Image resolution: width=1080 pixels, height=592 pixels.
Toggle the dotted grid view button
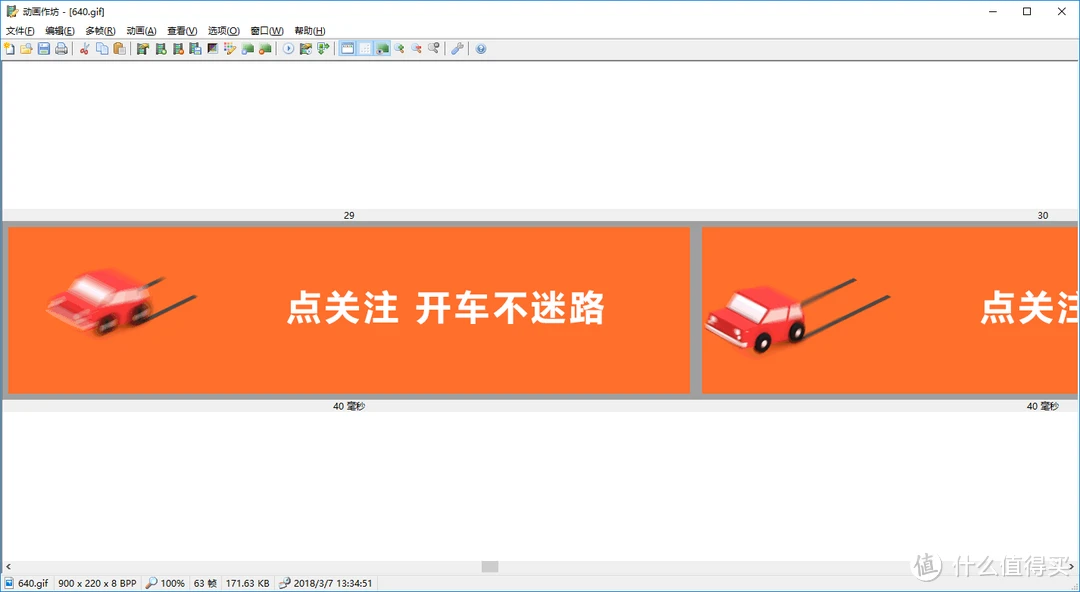[365, 49]
